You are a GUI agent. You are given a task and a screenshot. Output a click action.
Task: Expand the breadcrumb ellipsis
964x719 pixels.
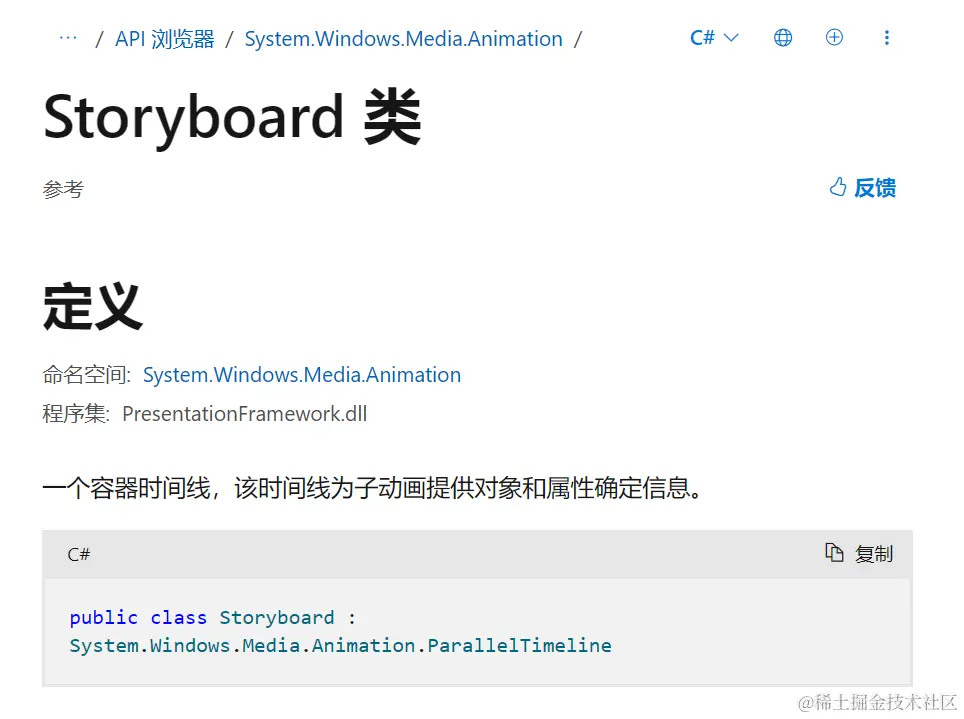[x=68, y=38]
